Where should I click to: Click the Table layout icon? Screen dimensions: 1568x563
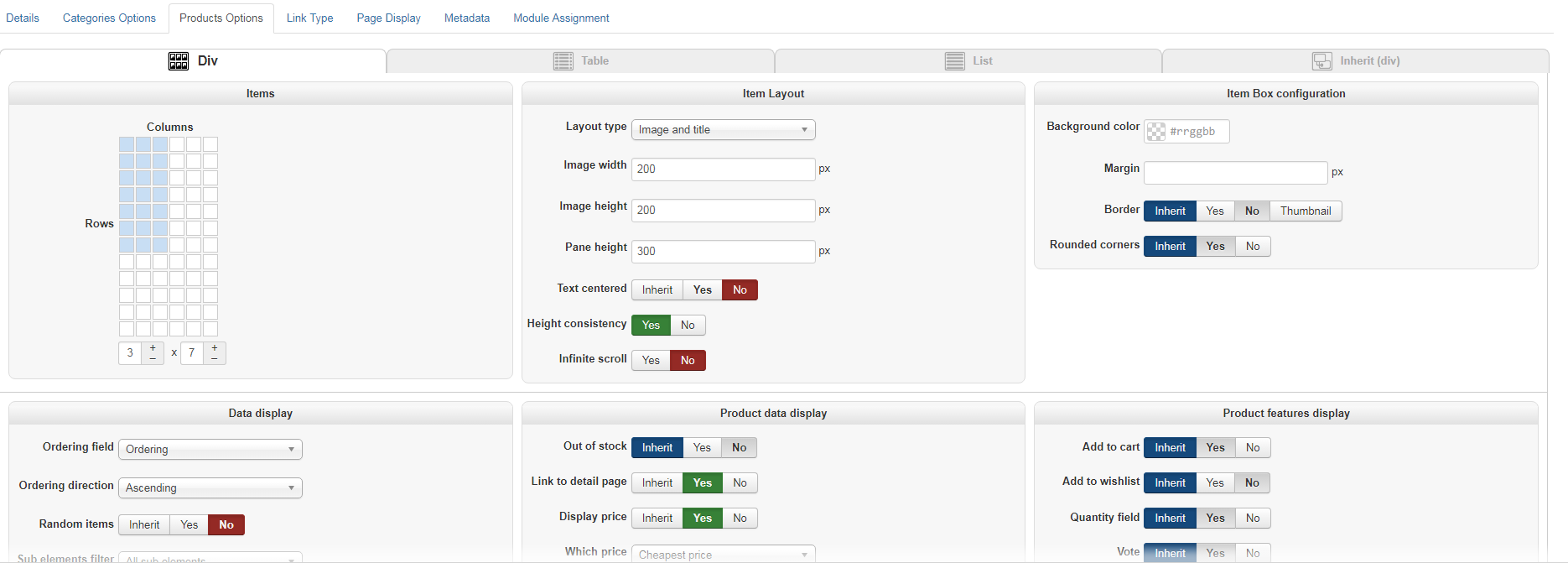563,61
